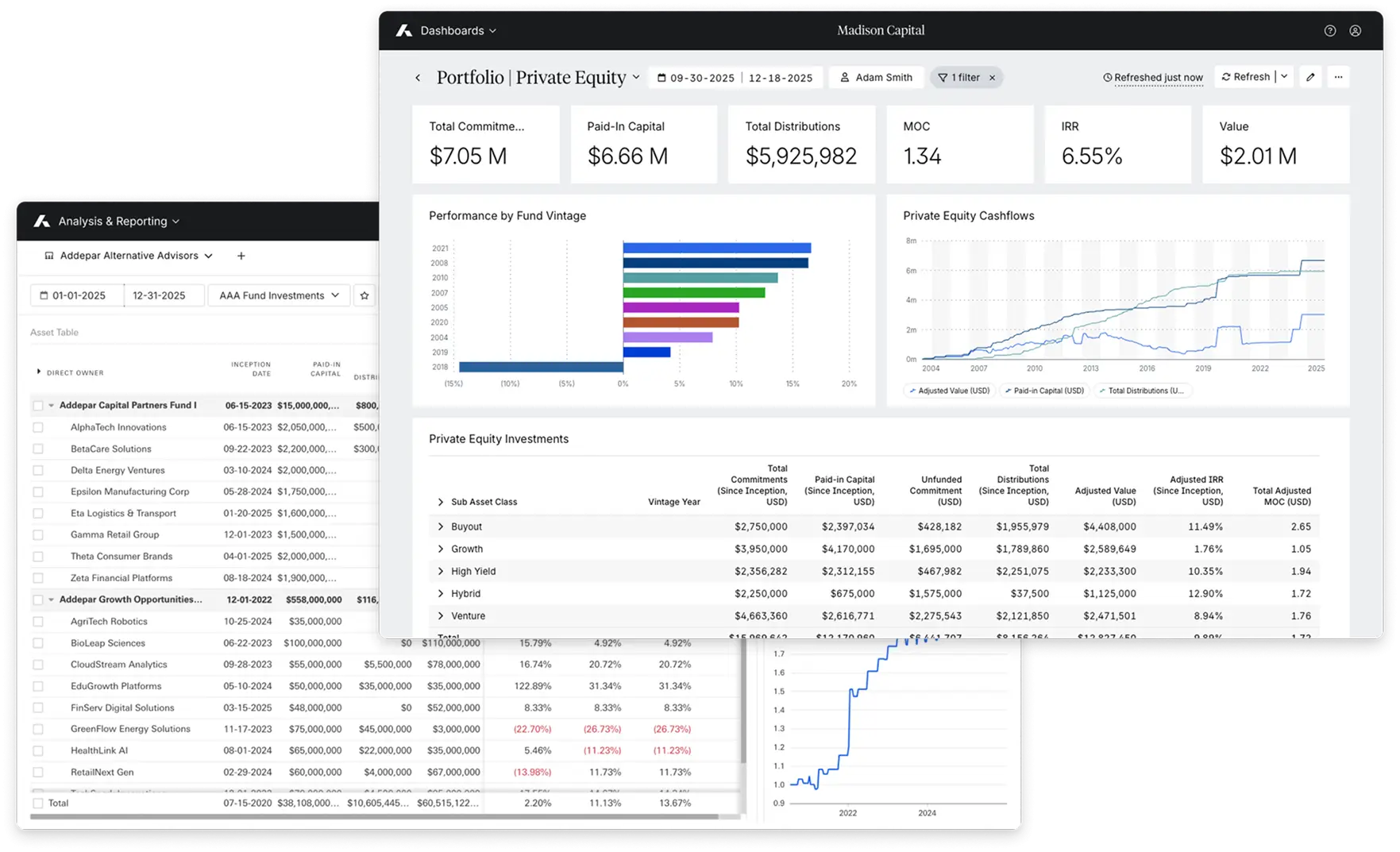Click the person icon beside Adam Smith
This screenshot has width=1400, height=852.
tap(845, 77)
